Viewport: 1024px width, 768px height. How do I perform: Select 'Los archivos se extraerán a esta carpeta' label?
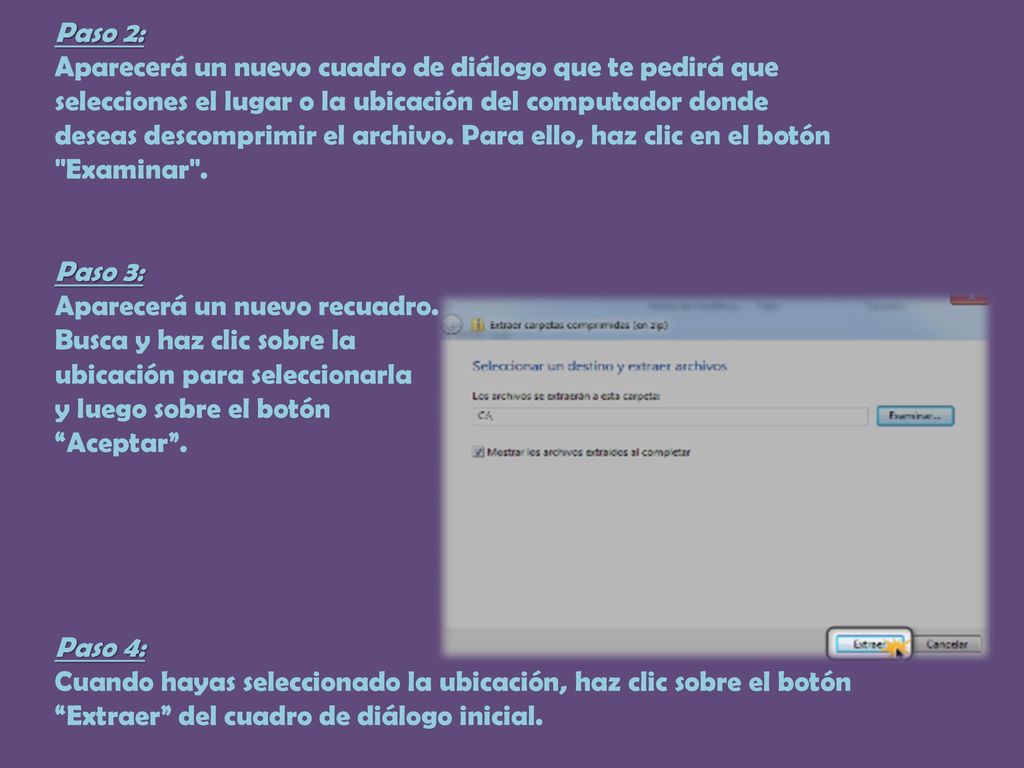pos(566,396)
